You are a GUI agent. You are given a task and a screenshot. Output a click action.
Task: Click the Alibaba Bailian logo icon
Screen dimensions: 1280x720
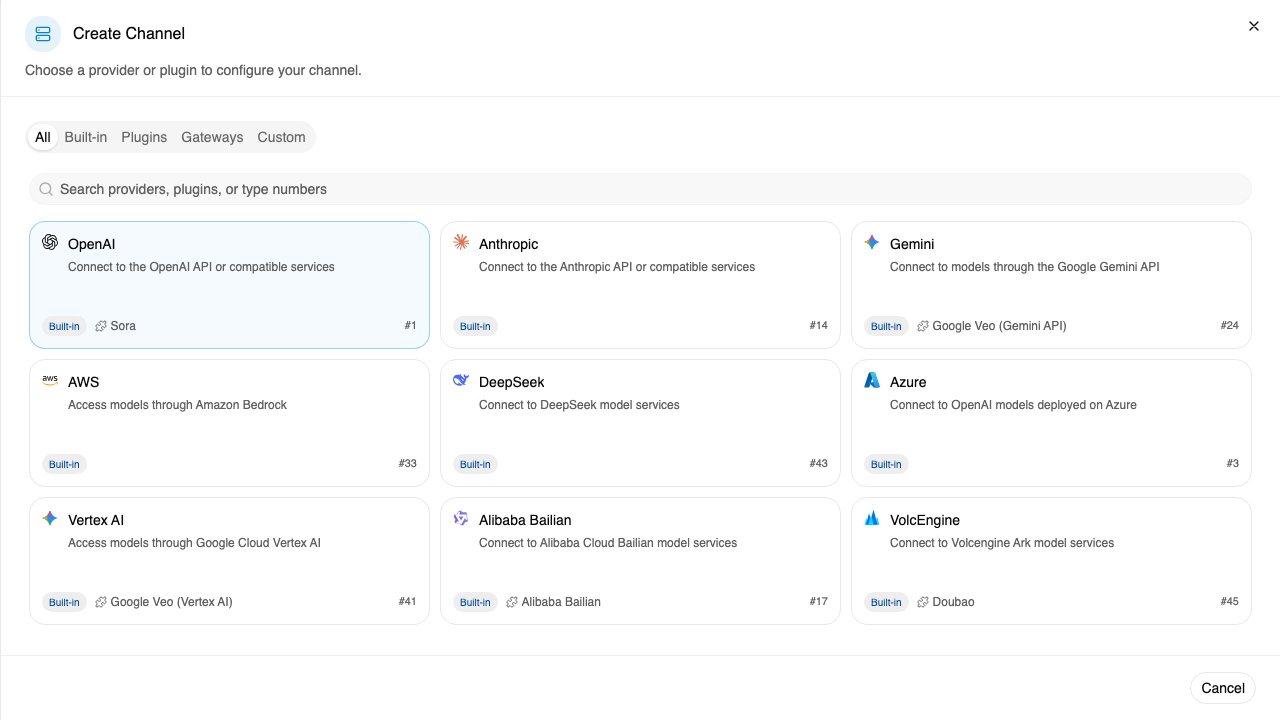click(x=461, y=518)
